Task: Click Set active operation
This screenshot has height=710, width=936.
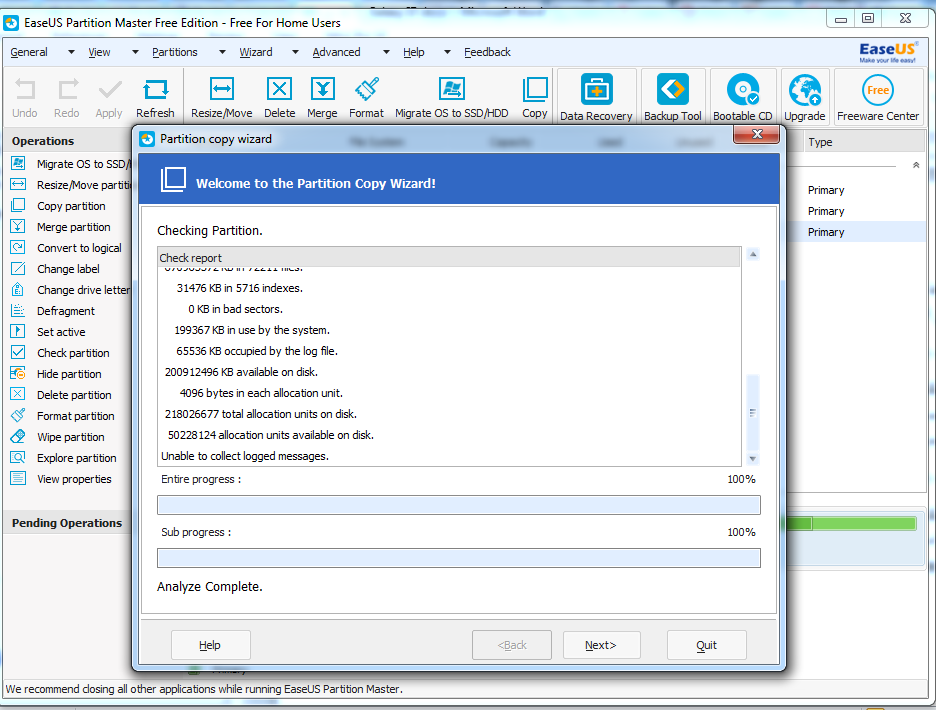Action: click(x=61, y=332)
